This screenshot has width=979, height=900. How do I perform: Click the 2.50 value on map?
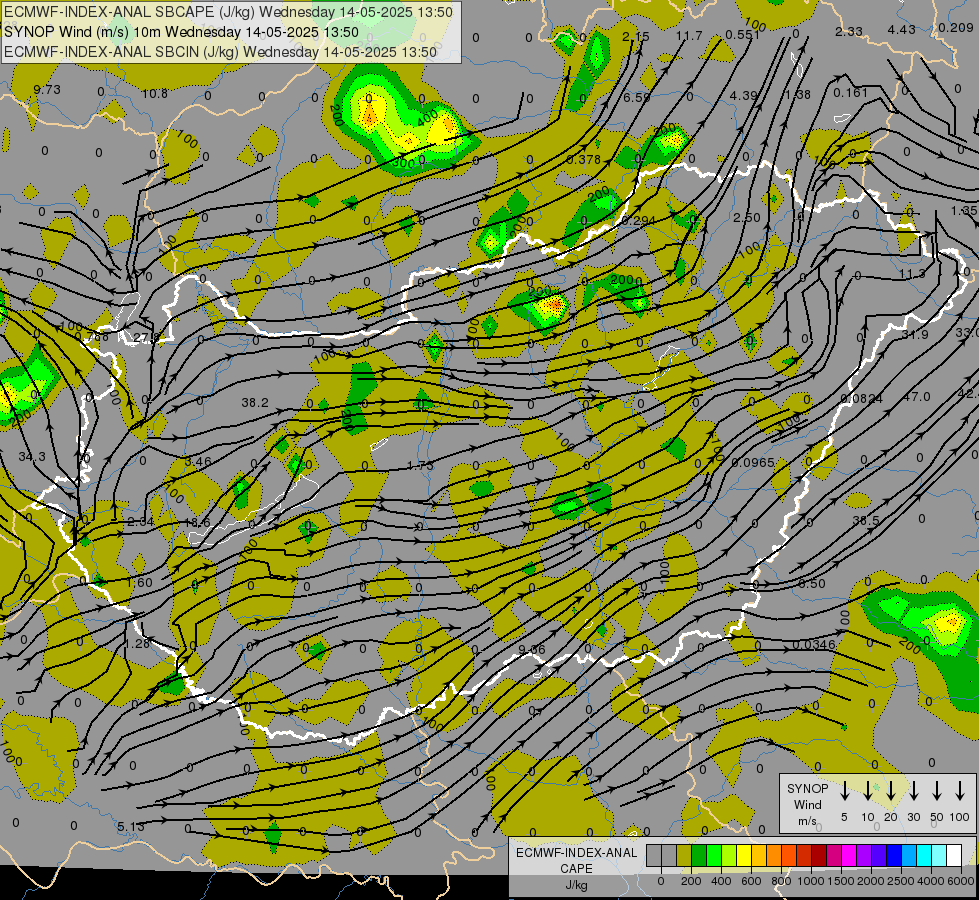point(747,218)
